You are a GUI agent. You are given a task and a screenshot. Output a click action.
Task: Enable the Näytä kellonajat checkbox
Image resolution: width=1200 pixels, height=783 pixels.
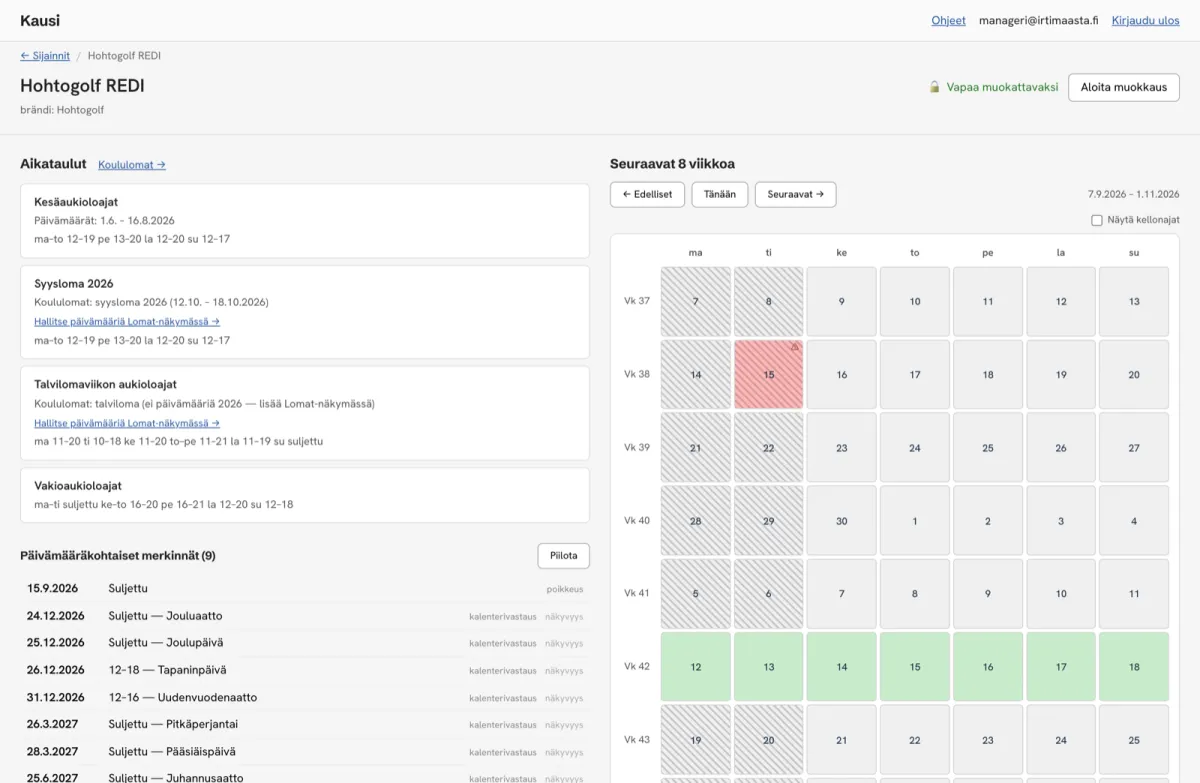(1097, 220)
